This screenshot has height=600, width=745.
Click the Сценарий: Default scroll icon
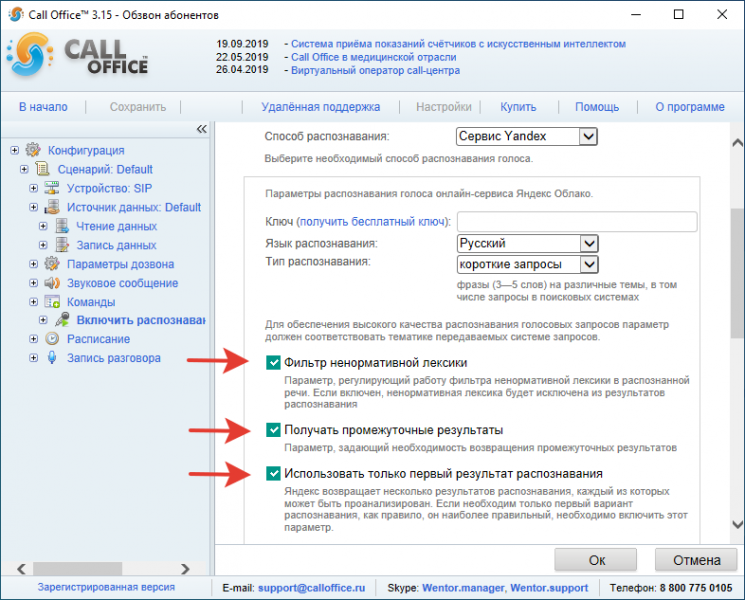[42, 169]
